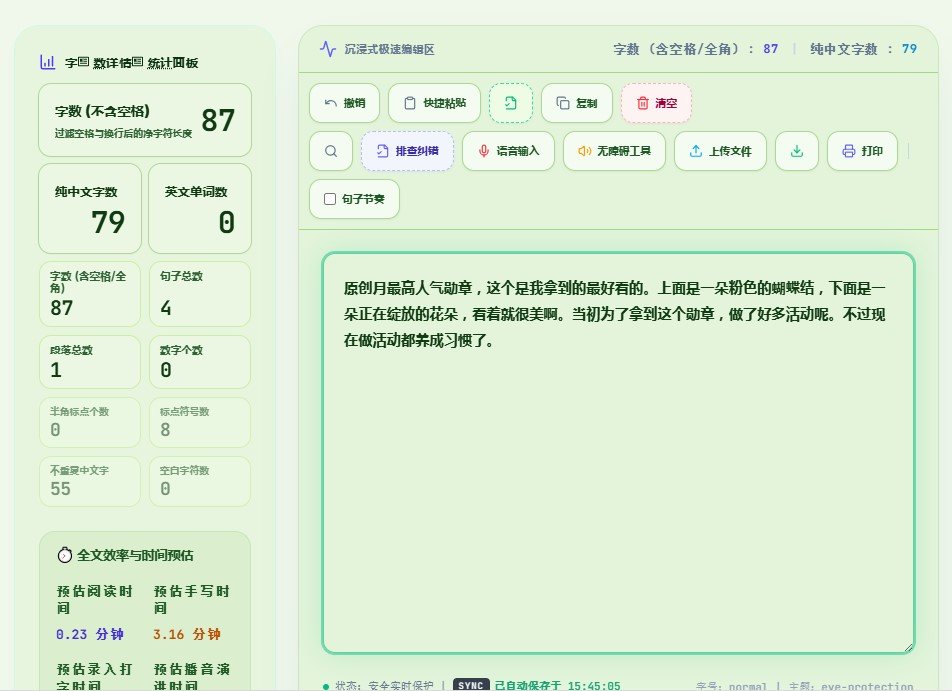
Task: Clear the editor with 清空 button
Action: [x=656, y=103]
